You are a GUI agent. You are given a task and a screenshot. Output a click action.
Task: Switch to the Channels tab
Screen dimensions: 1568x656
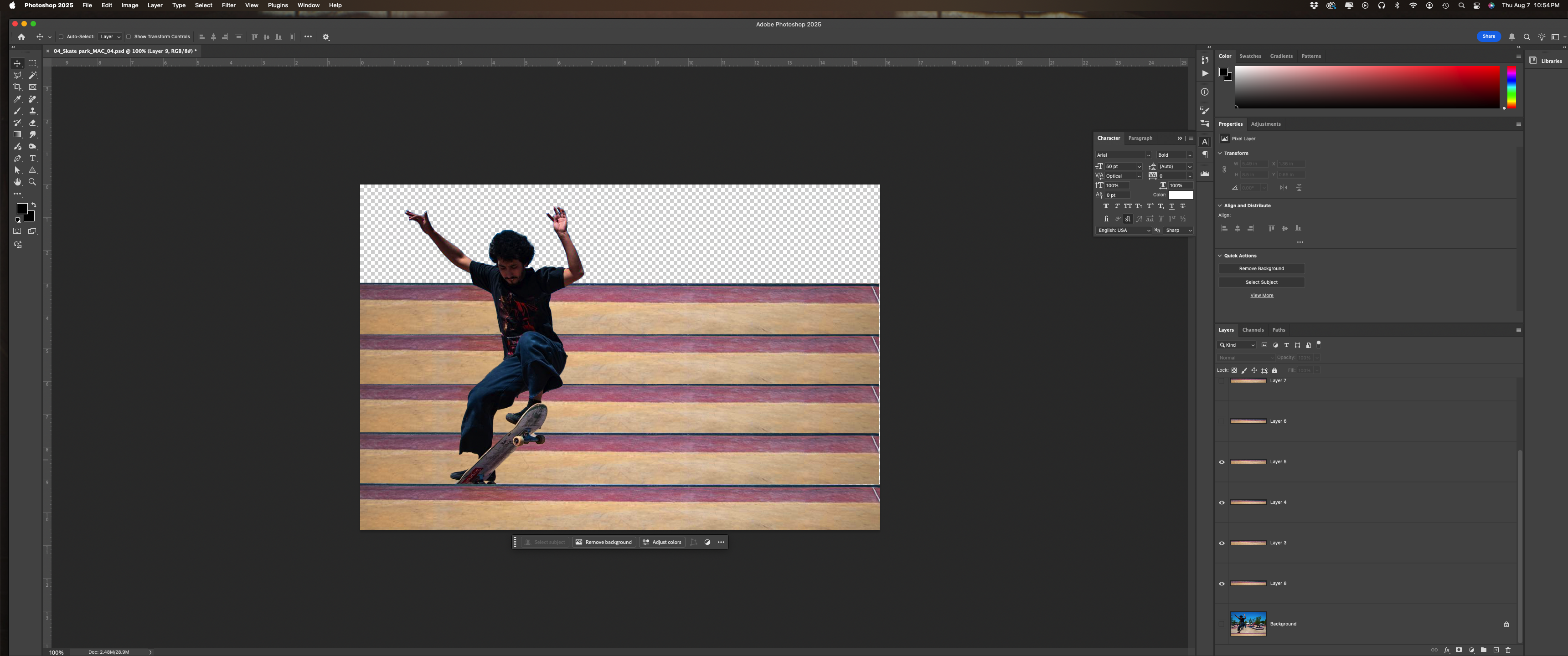coord(1253,330)
